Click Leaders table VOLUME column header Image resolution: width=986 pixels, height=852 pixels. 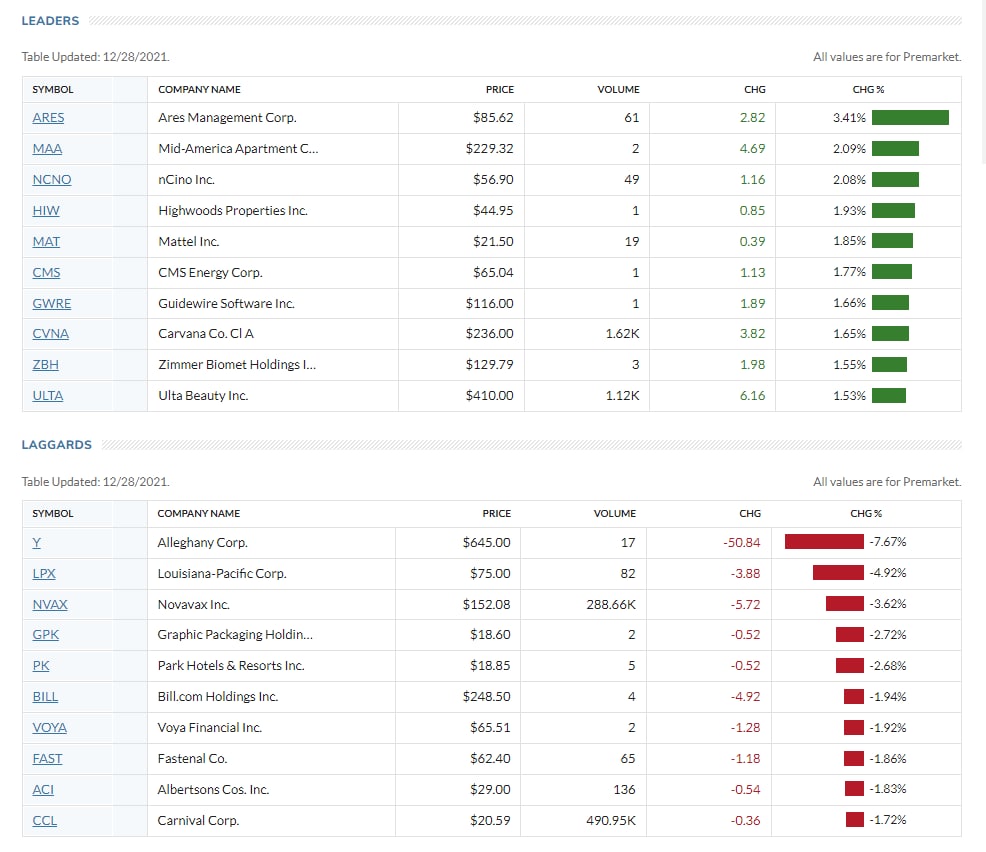(x=618, y=89)
